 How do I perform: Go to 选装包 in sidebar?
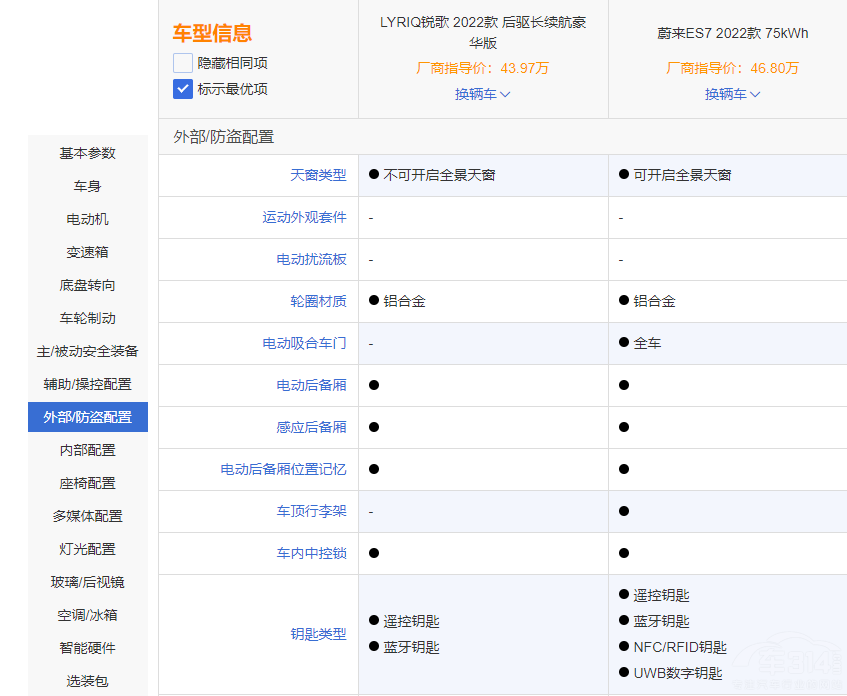[88, 681]
